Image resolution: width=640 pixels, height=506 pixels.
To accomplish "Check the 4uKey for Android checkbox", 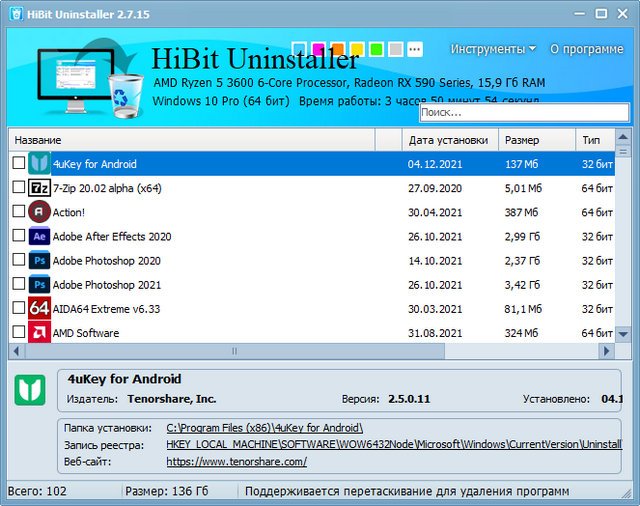I will (x=18, y=163).
